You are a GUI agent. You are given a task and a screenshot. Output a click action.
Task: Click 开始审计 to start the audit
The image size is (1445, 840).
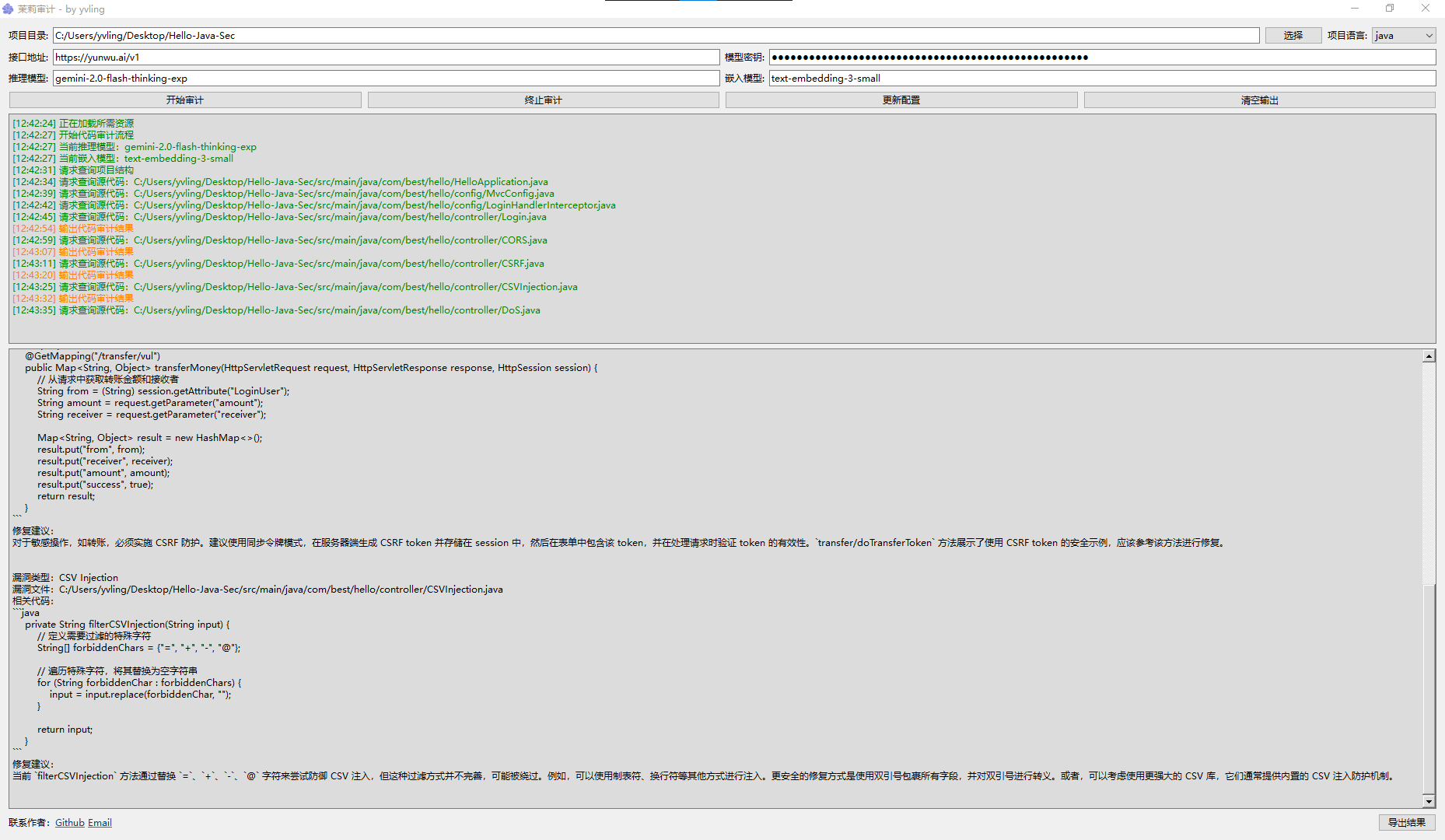185,100
